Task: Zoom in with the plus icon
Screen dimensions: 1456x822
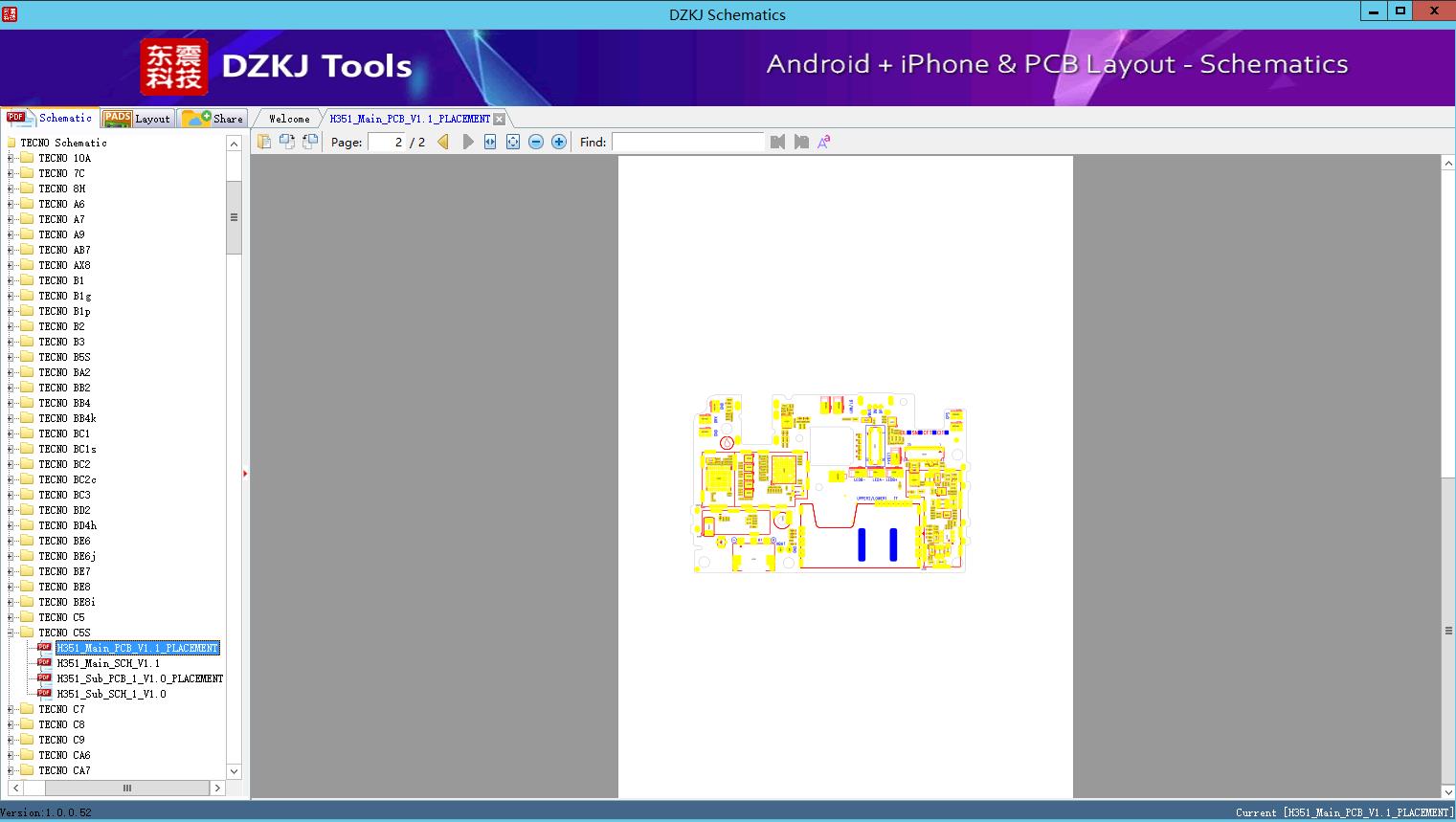Action: [559, 142]
